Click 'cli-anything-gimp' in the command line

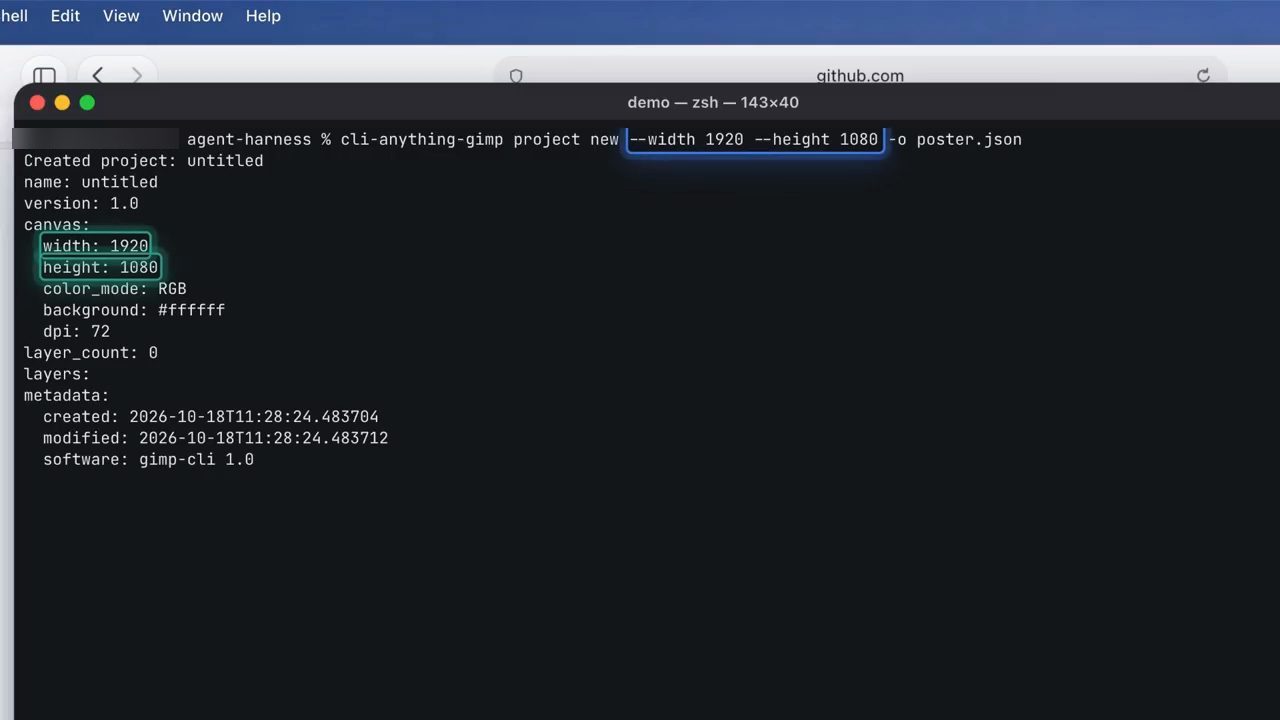pyautogui.click(x=422, y=139)
